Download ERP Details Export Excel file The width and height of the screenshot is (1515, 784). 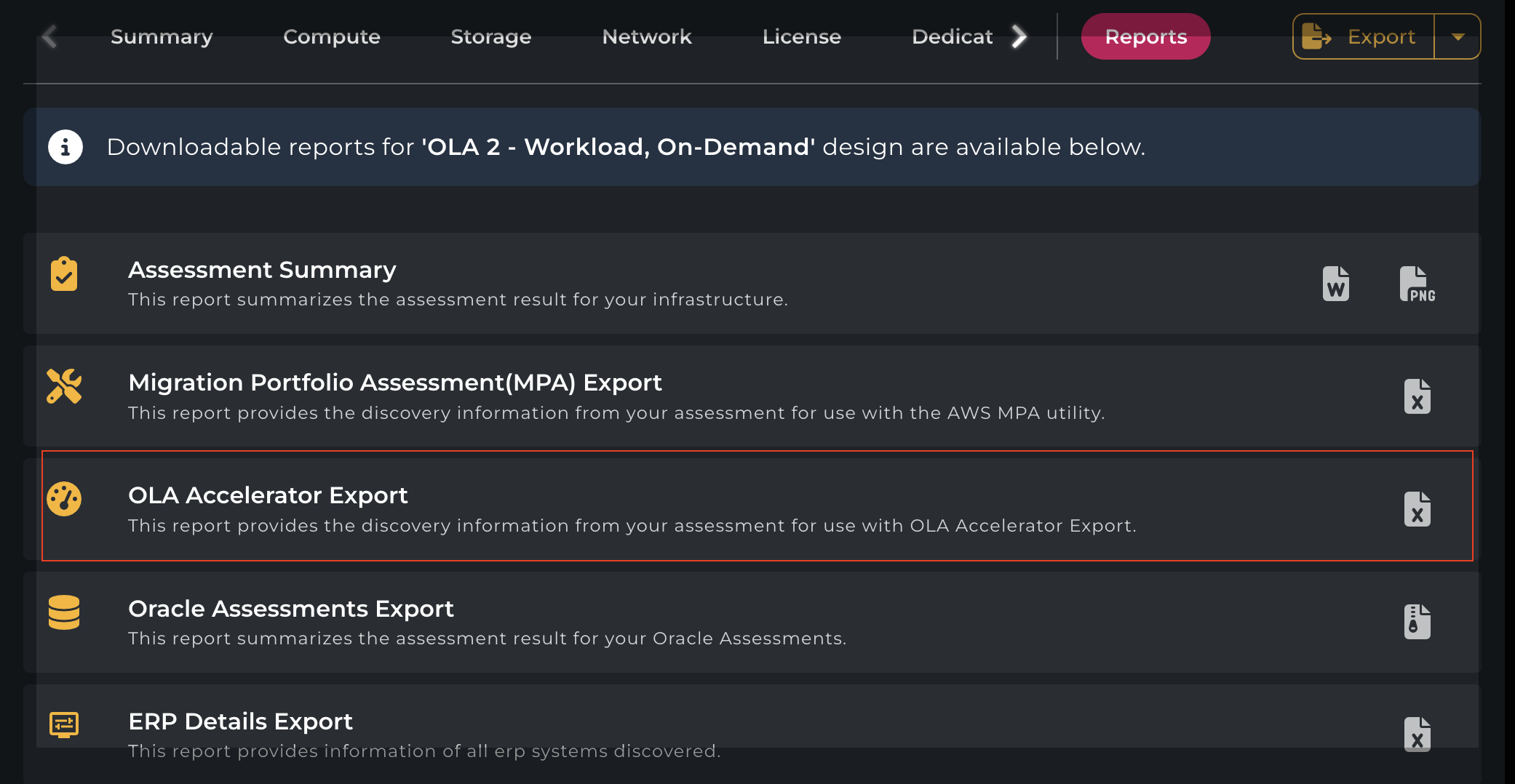[x=1417, y=735]
